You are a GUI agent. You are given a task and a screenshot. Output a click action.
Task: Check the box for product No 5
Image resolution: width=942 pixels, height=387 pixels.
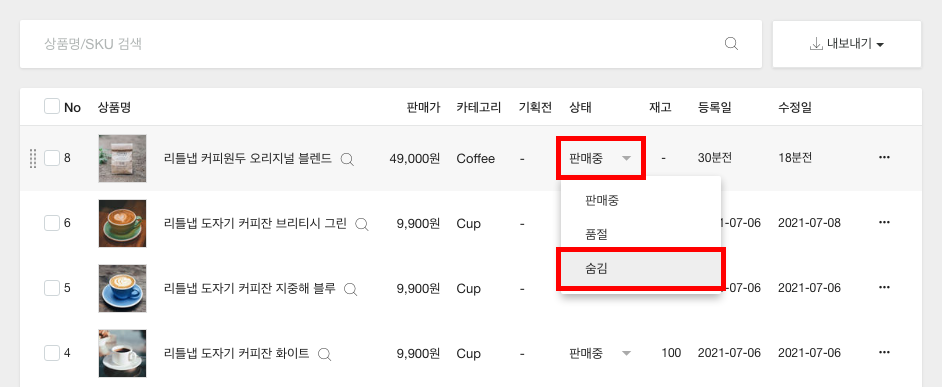(x=52, y=288)
